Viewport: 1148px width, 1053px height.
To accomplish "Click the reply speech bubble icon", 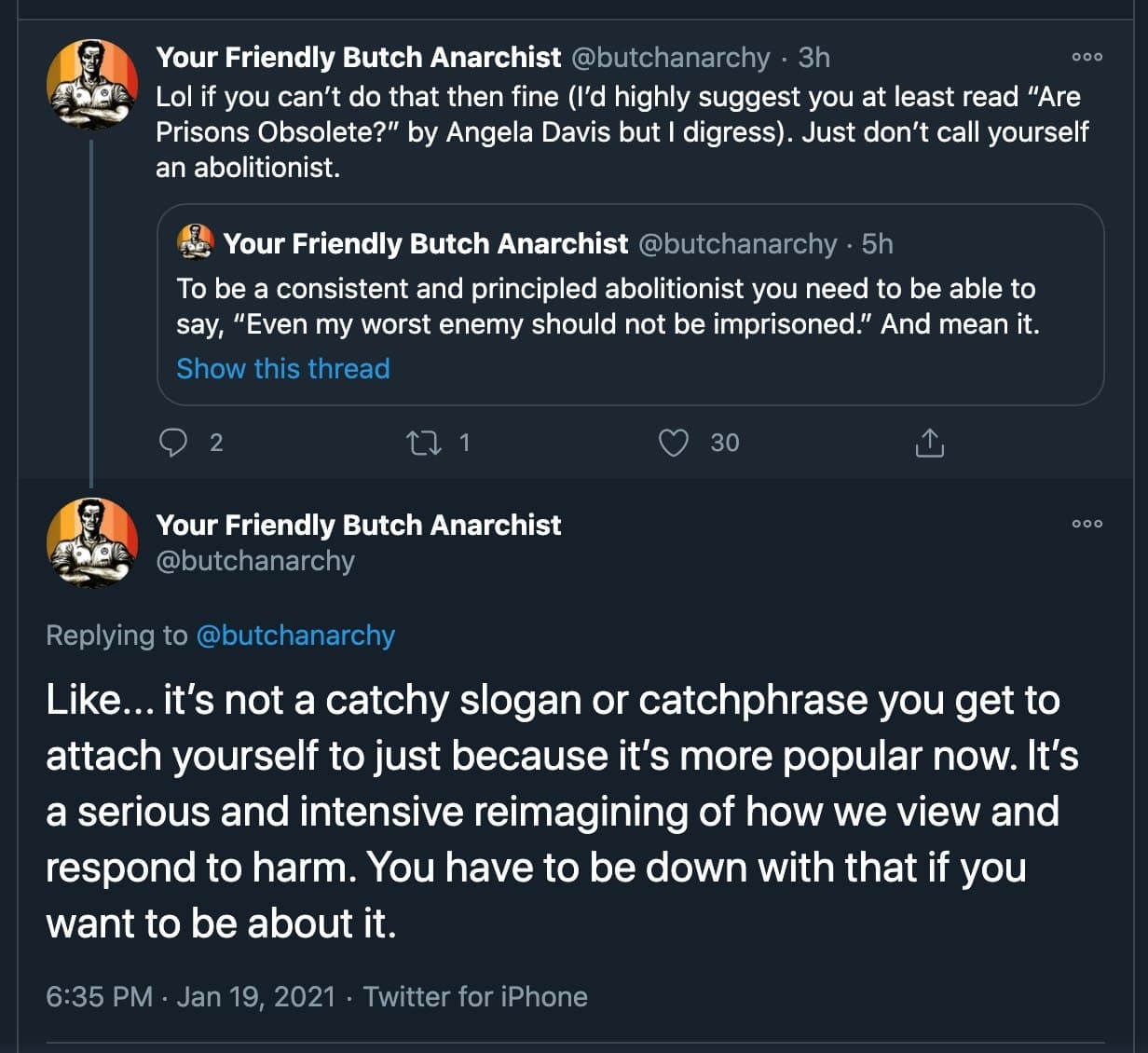I will (x=174, y=443).
